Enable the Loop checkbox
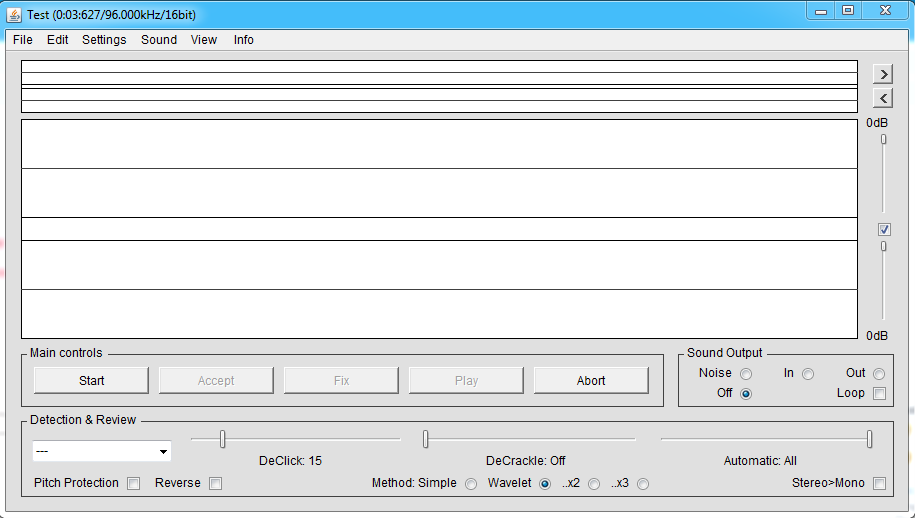The width and height of the screenshot is (915, 518). pyautogui.click(x=879, y=394)
